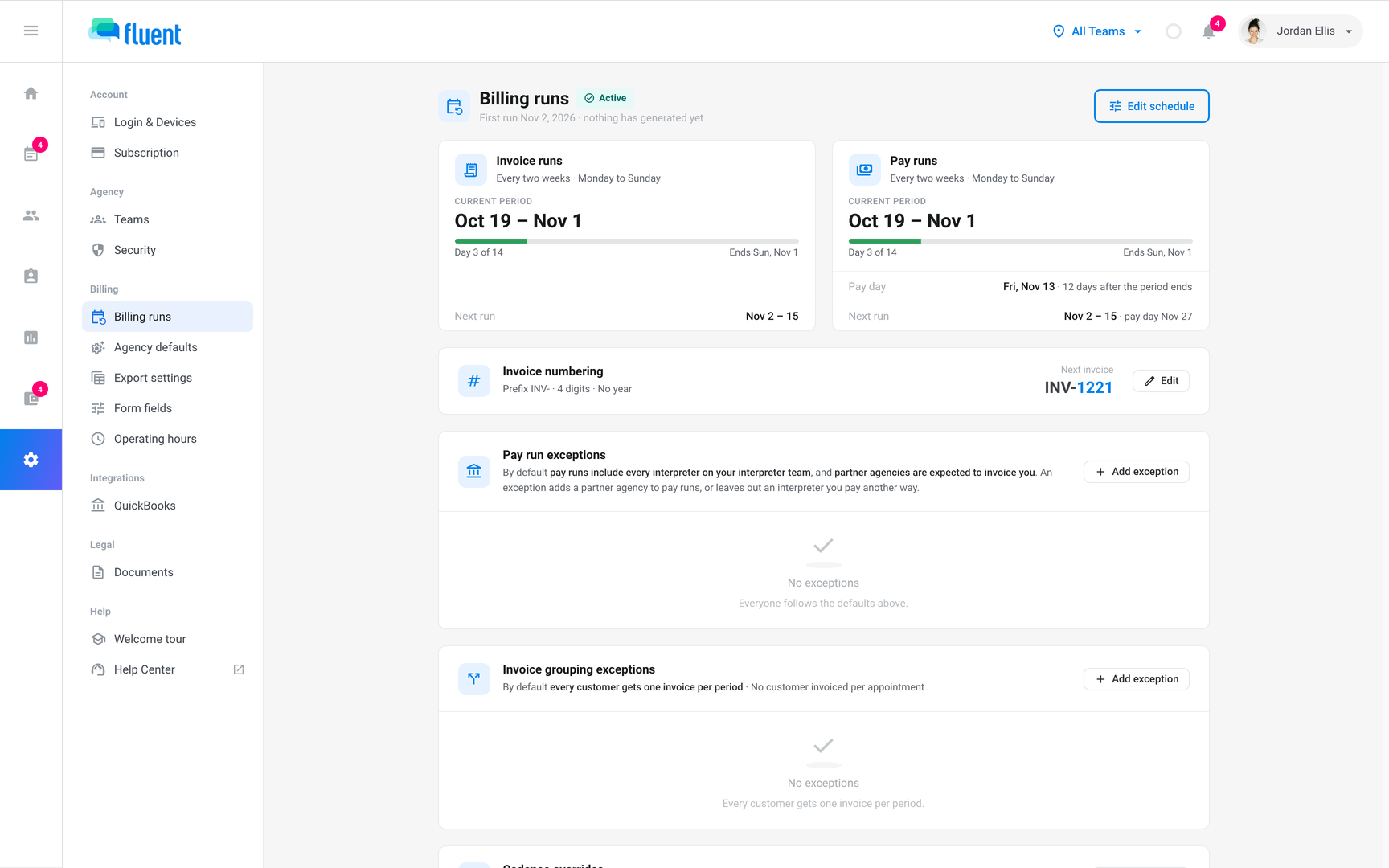Click the next invoice number INV-1221
1389x868 pixels.
(x=1078, y=387)
